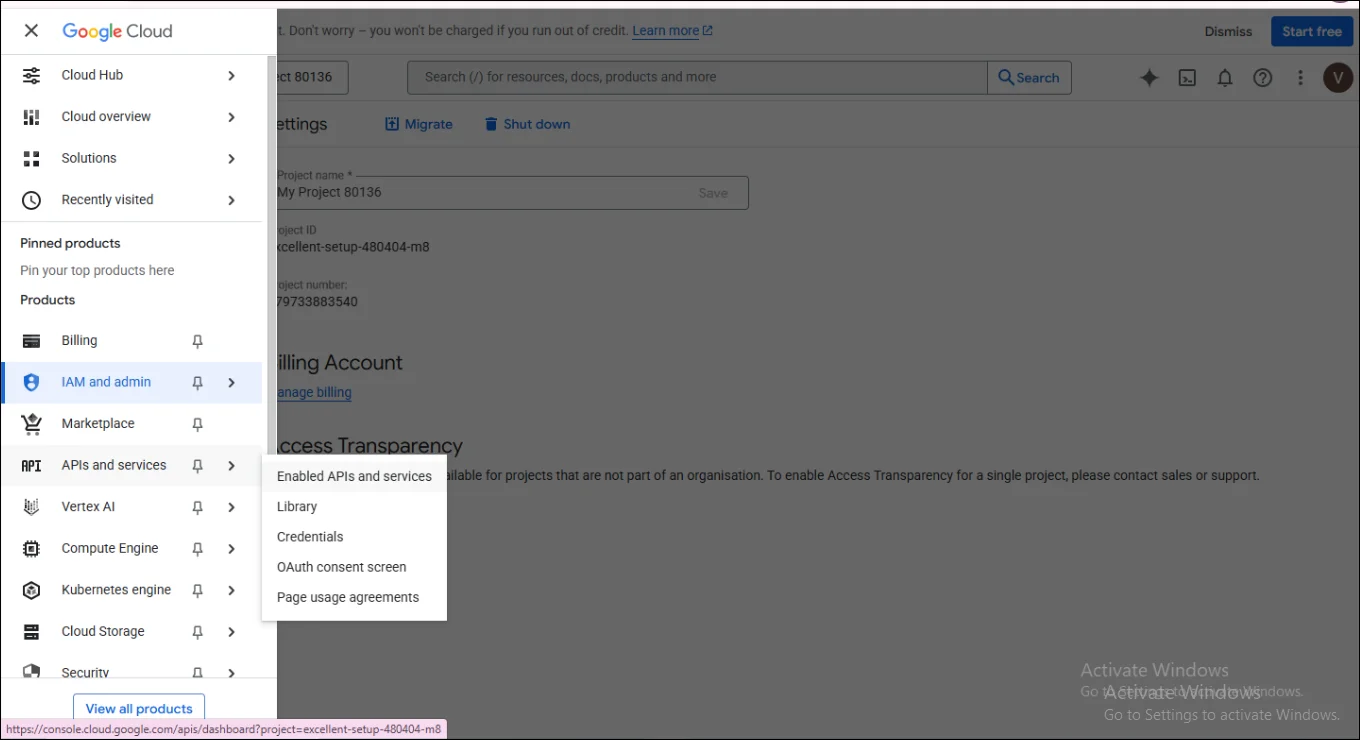Click the Save project name button
Screen dimensions: 1360x740
click(x=713, y=193)
